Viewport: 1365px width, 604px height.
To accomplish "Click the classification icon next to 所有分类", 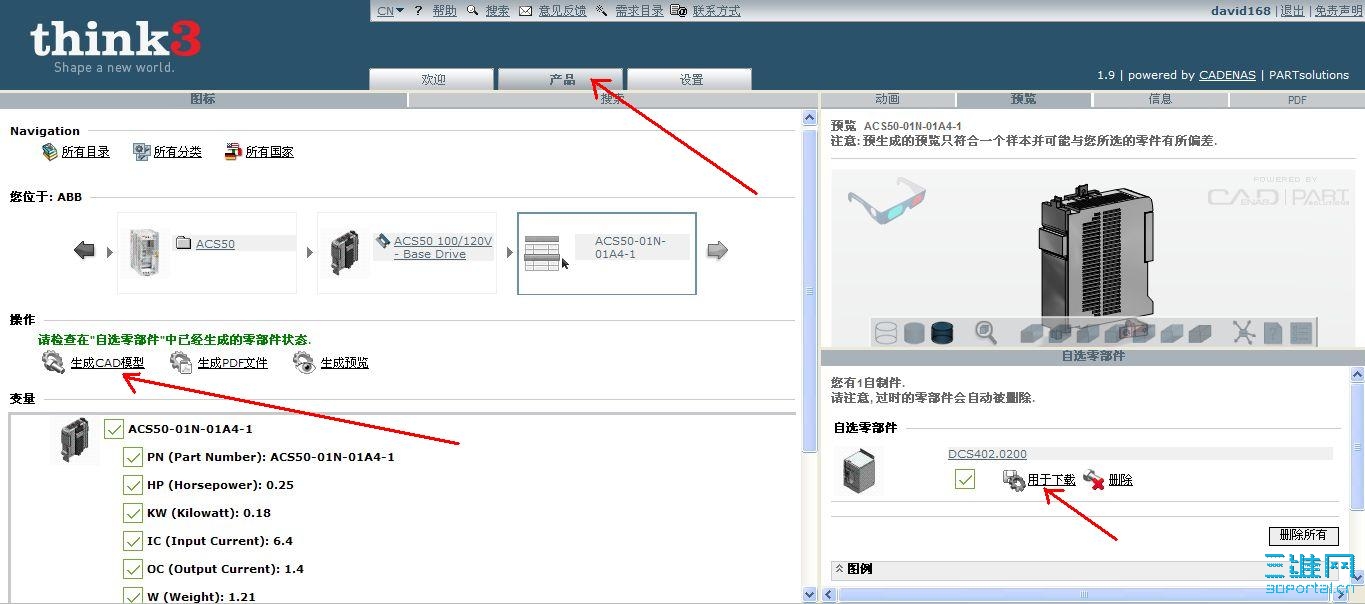I will pyautogui.click(x=142, y=152).
